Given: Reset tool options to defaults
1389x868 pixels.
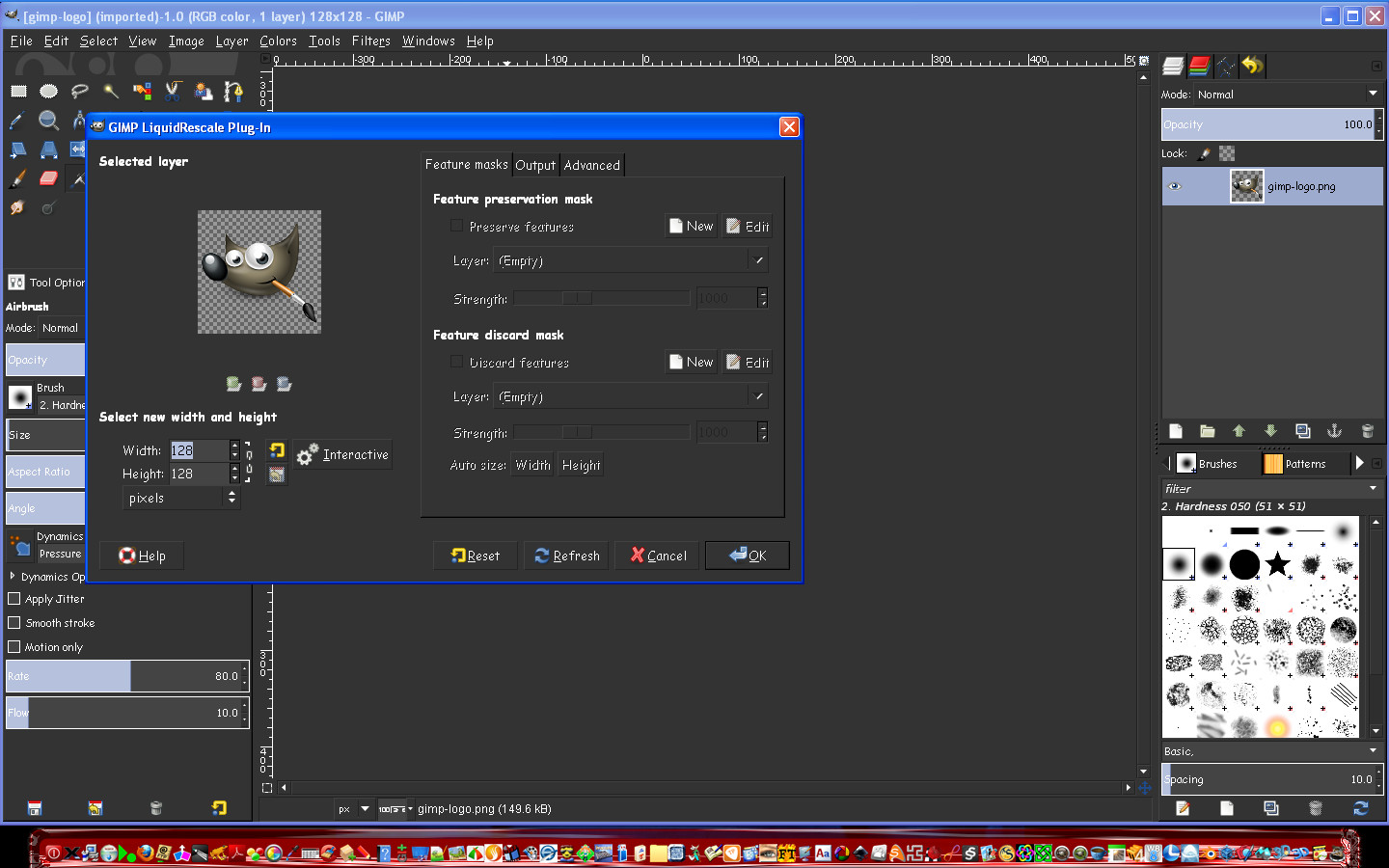Looking at the screenshot, I should click(x=219, y=808).
